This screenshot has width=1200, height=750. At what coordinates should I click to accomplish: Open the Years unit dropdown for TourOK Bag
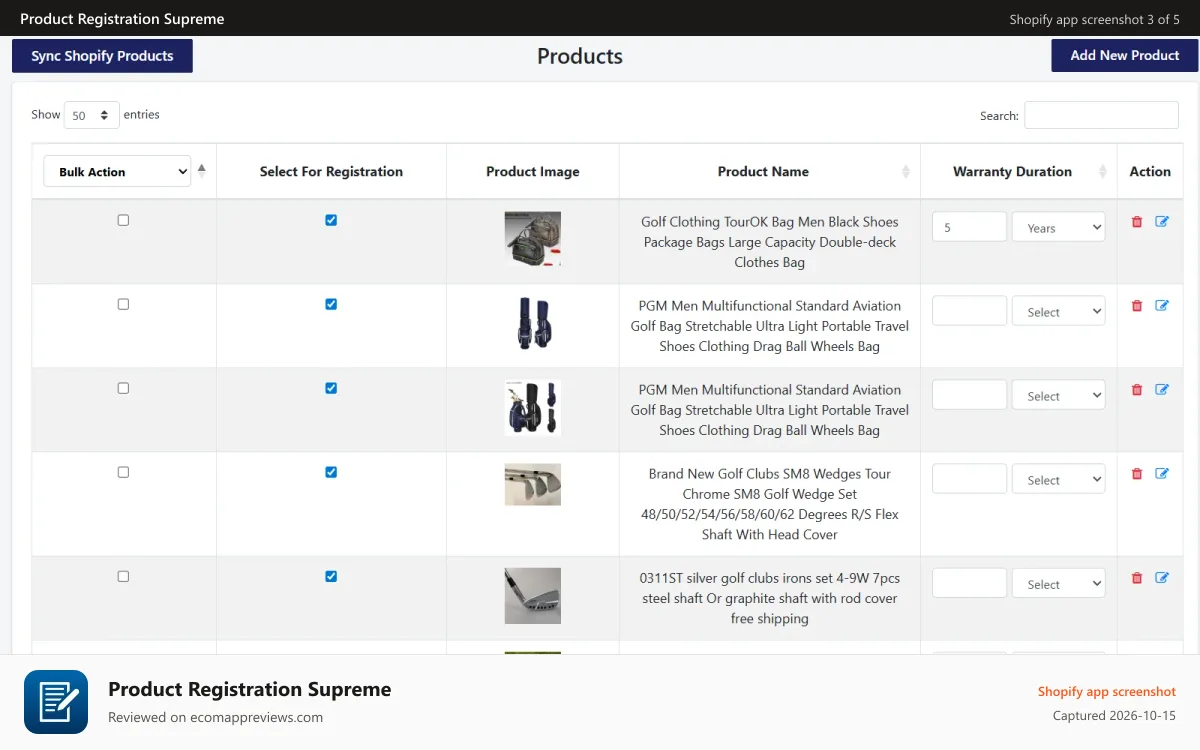click(x=1059, y=227)
